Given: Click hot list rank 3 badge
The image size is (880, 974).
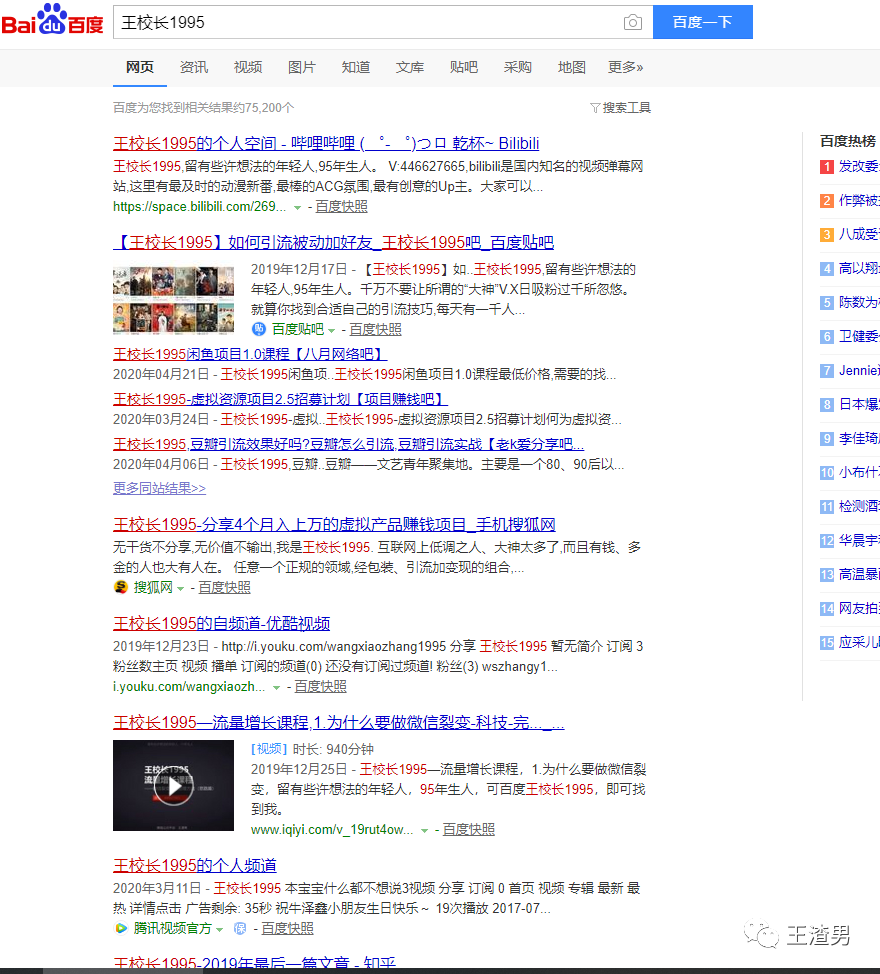Looking at the screenshot, I should (x=827, y=235).
